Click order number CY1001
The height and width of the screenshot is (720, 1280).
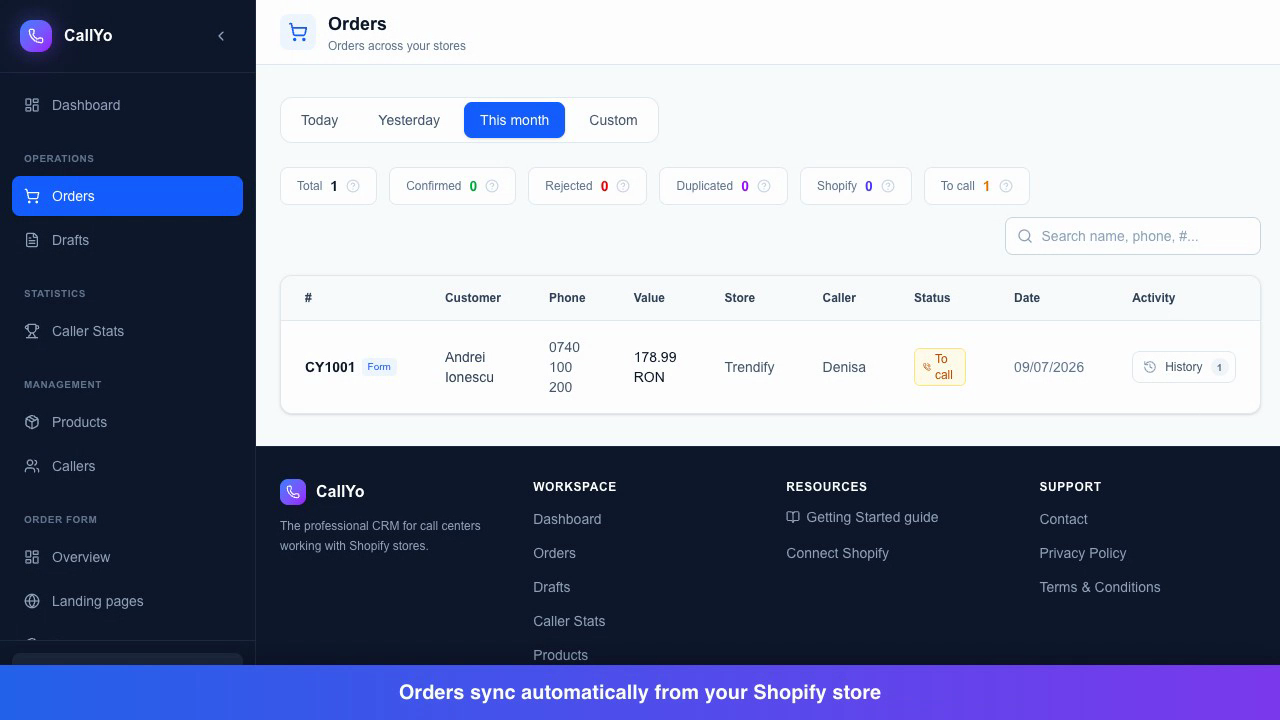click(330, 367)
